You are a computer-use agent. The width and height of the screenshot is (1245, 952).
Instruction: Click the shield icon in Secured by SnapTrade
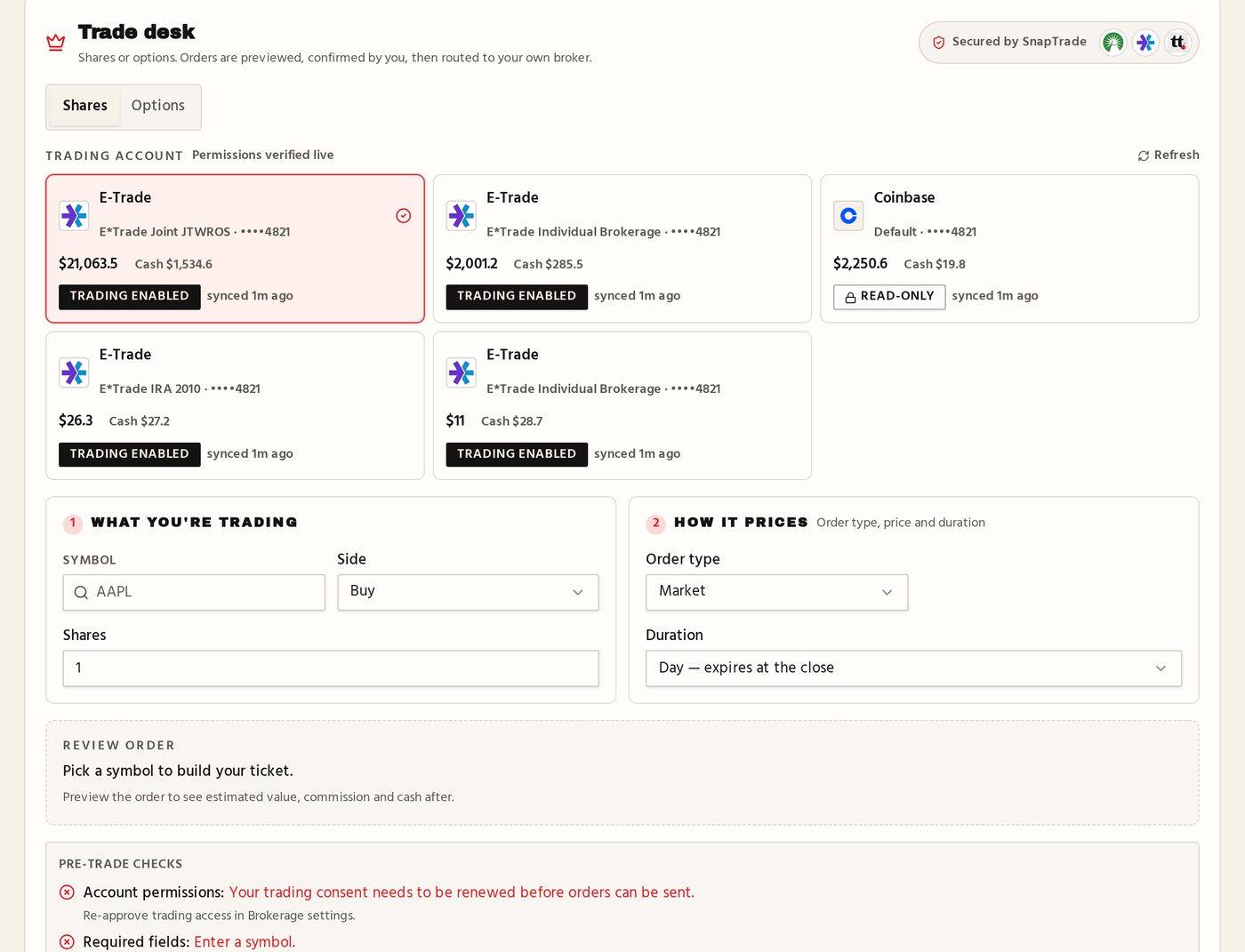click(938, 42)
